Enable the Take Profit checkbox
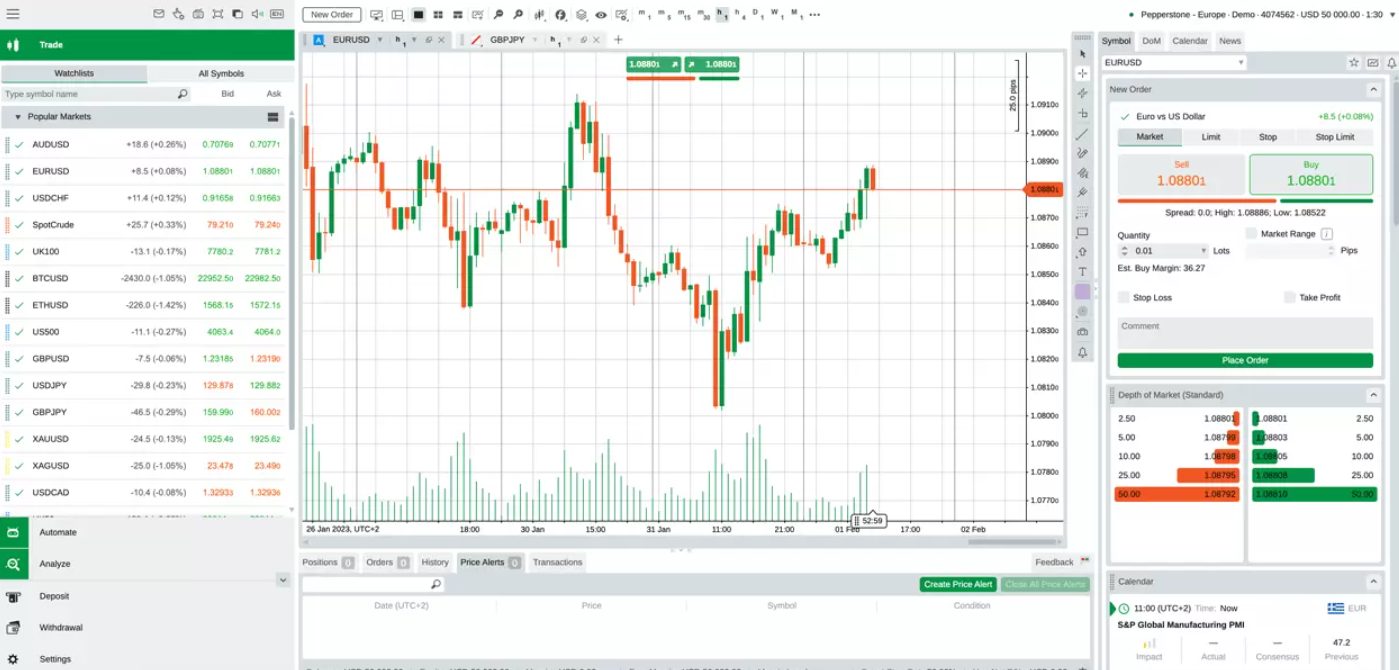This screenshot has width=1399, height=670. point(1290,297)
